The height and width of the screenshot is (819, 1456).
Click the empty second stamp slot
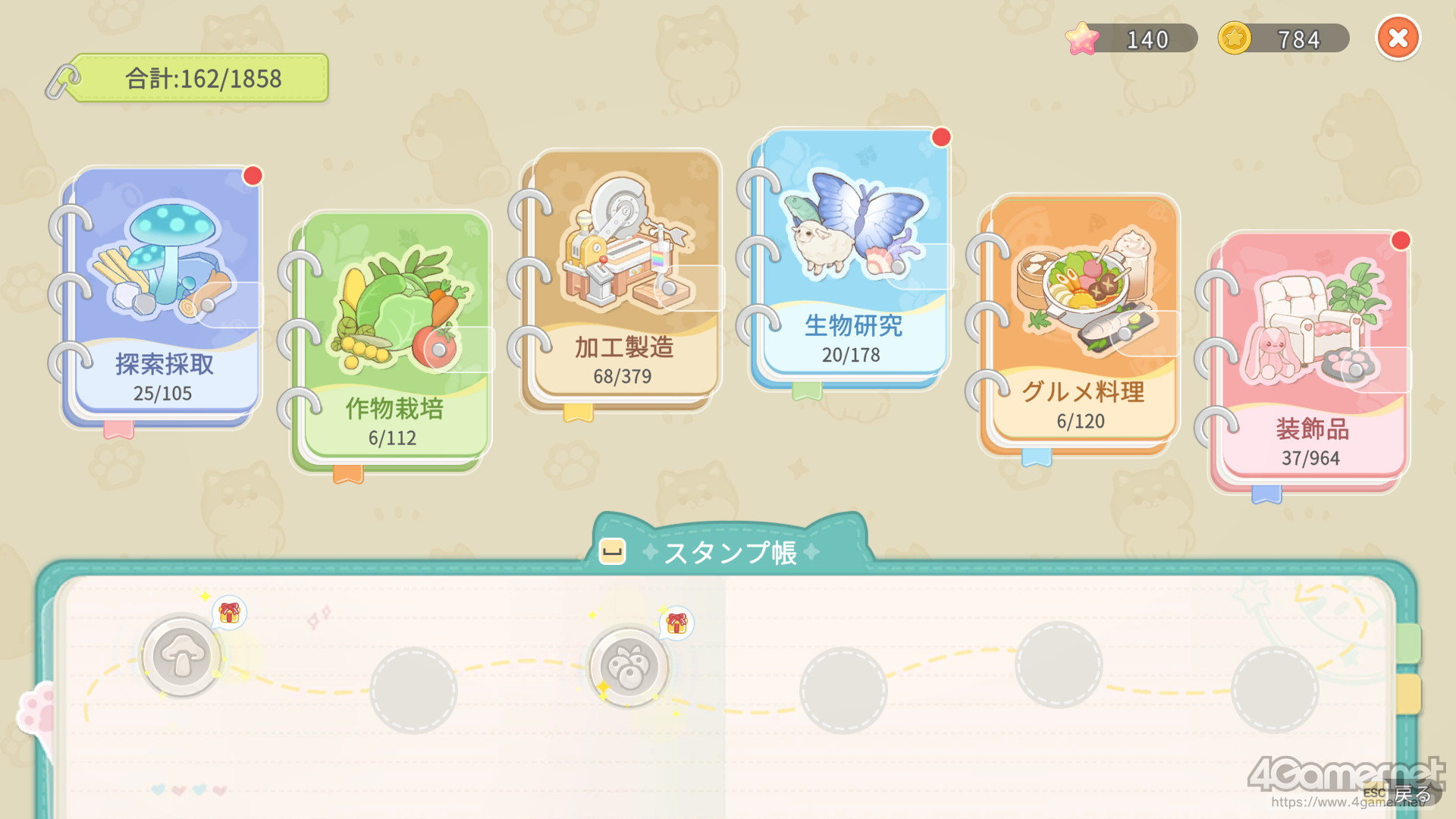(x=413, y=690)
